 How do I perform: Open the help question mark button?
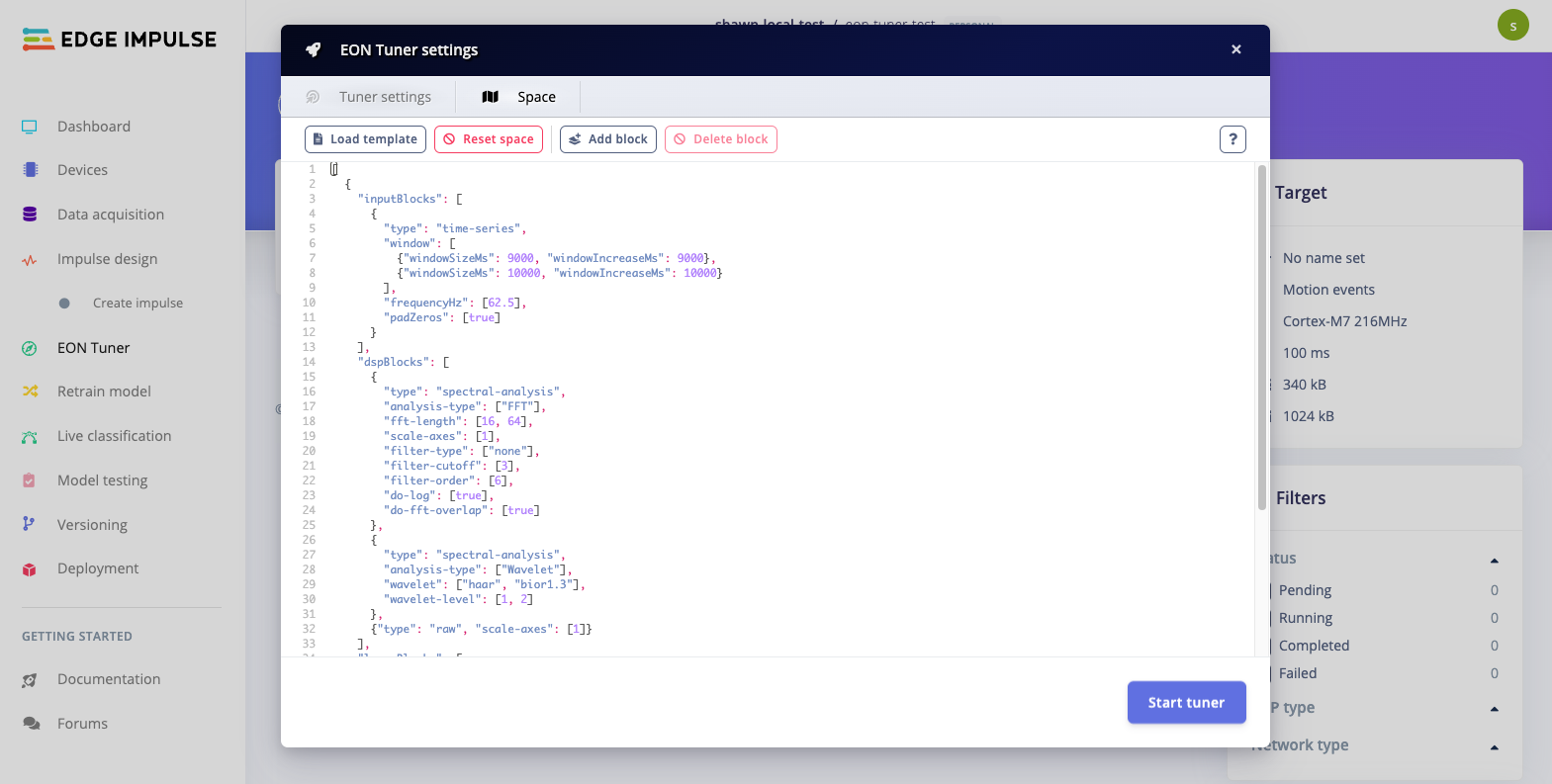point(1232,139)
